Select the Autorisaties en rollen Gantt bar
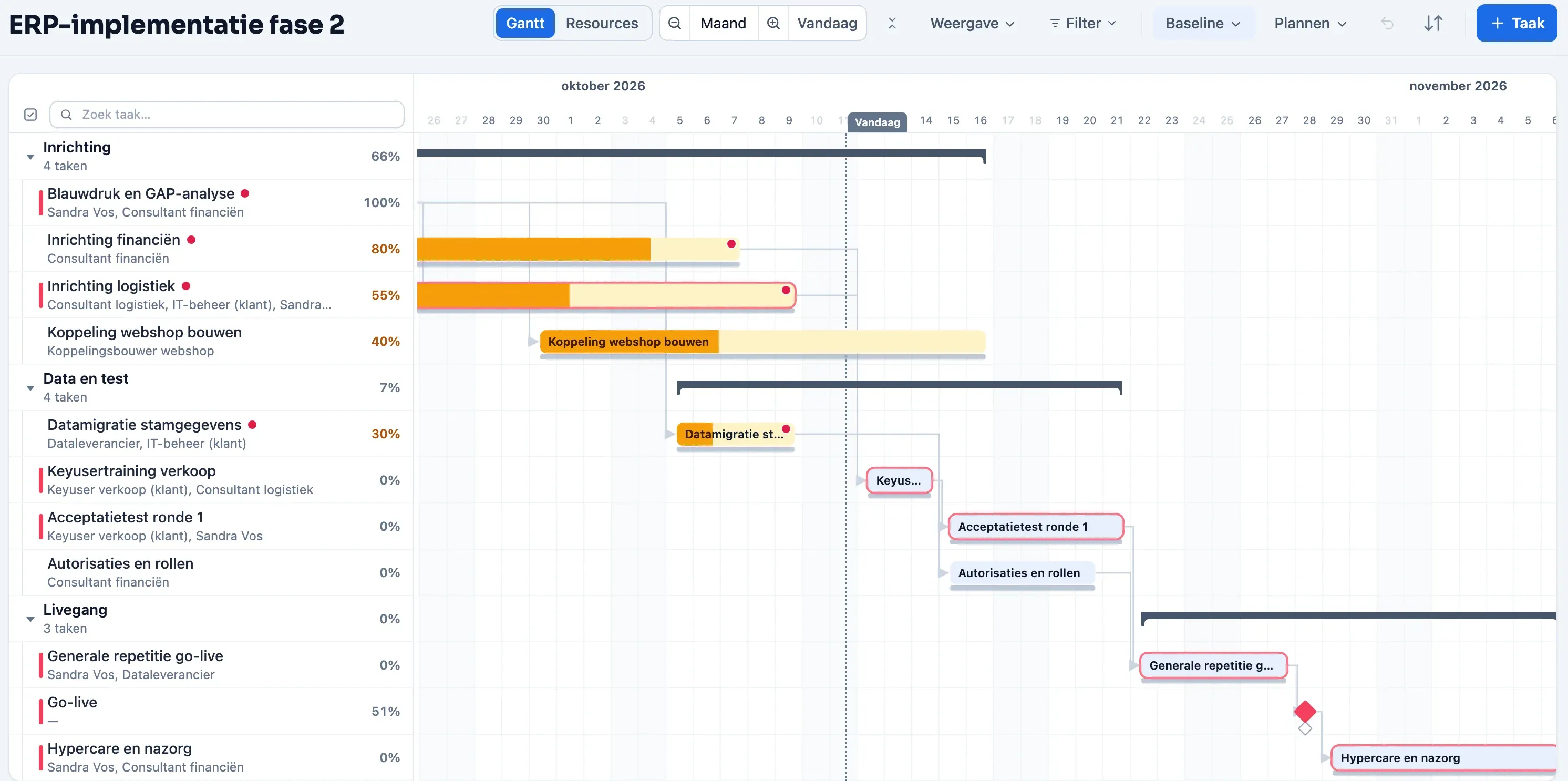Viewport: 1568px width, 781px height. [x=1022, y=573]
